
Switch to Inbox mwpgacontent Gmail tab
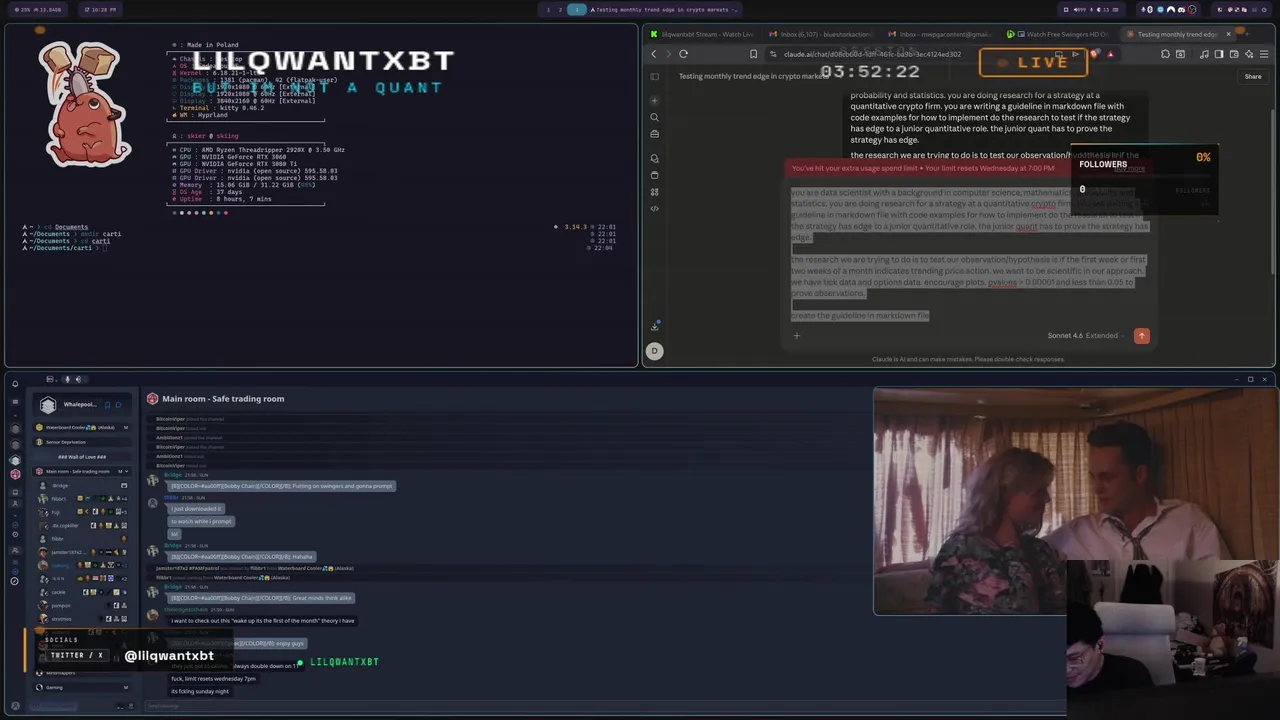tap(940, 34)
